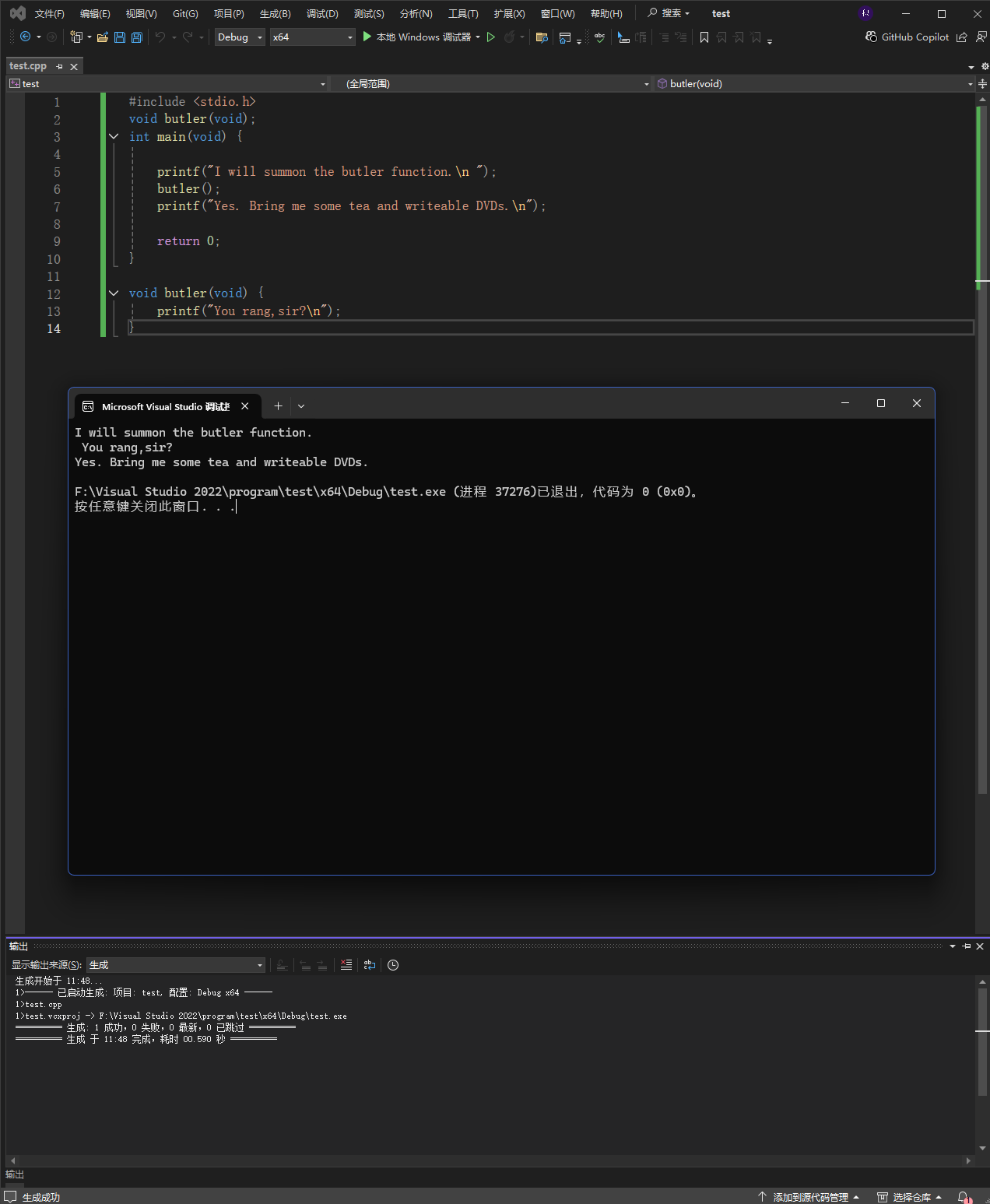Open the butler(void) member dropdown
The height and width of the screenshot is (1204, 990).
815,83
